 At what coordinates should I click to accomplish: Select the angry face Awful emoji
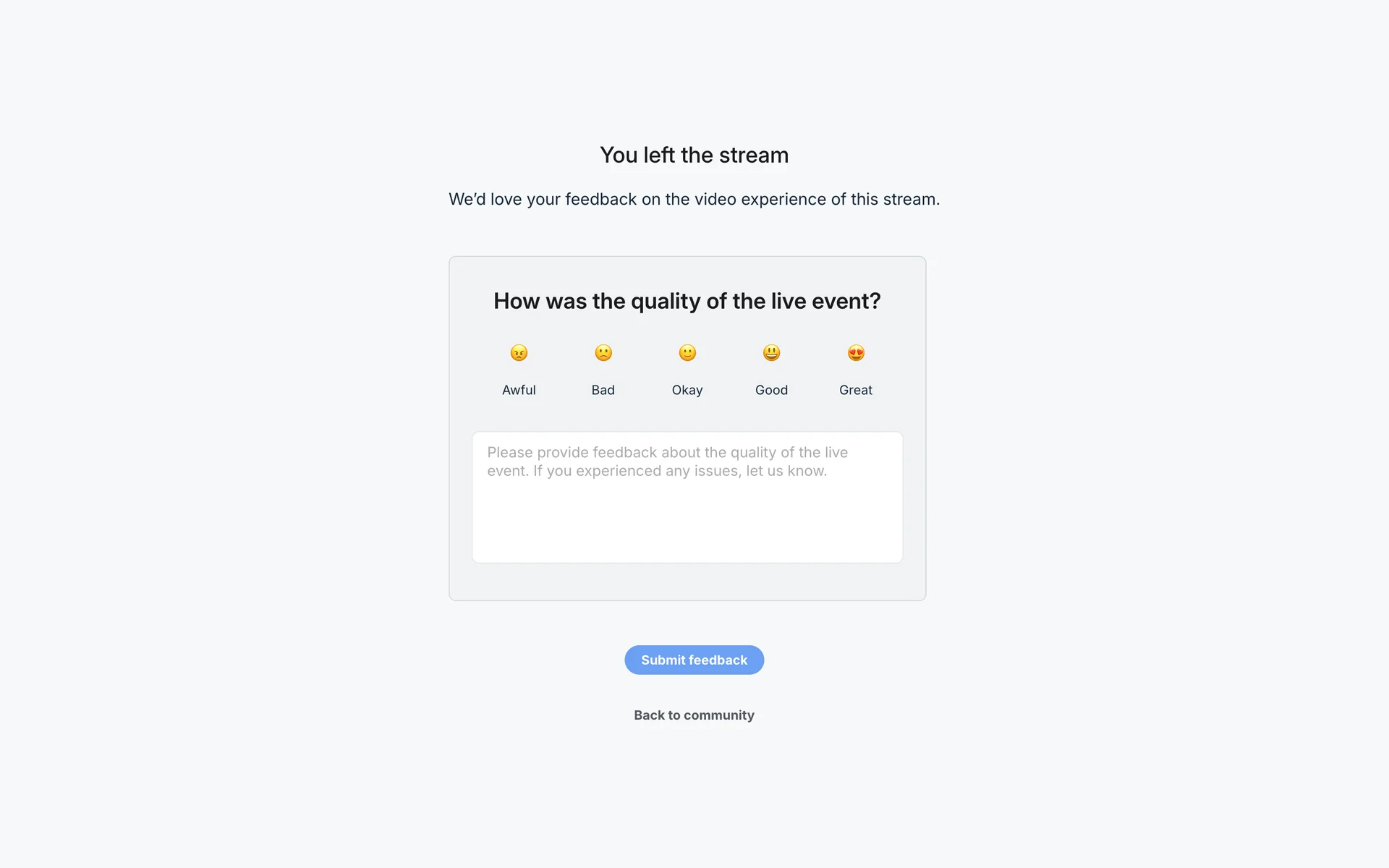click(519, 353)
